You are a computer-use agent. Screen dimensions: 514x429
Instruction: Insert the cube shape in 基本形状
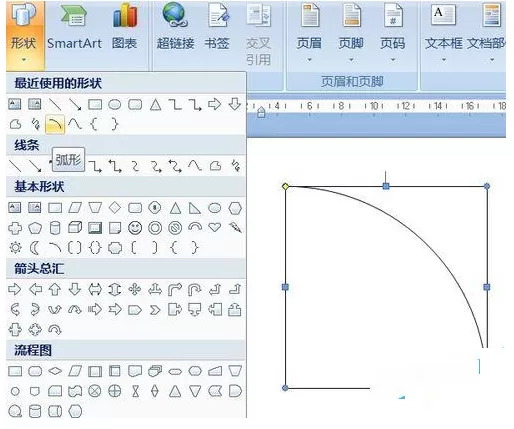pos(75,228)
